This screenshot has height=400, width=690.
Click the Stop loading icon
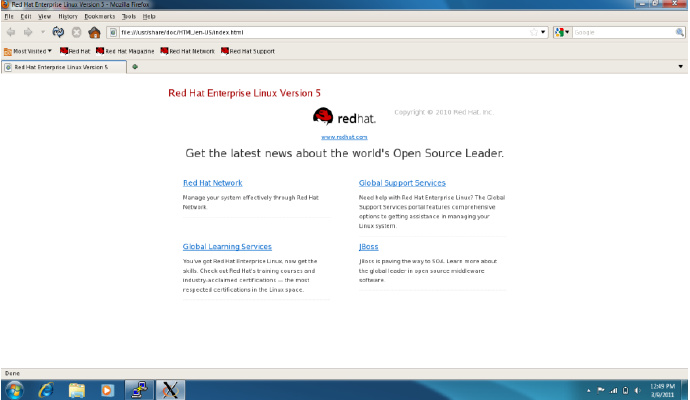[x=77, y=32]
